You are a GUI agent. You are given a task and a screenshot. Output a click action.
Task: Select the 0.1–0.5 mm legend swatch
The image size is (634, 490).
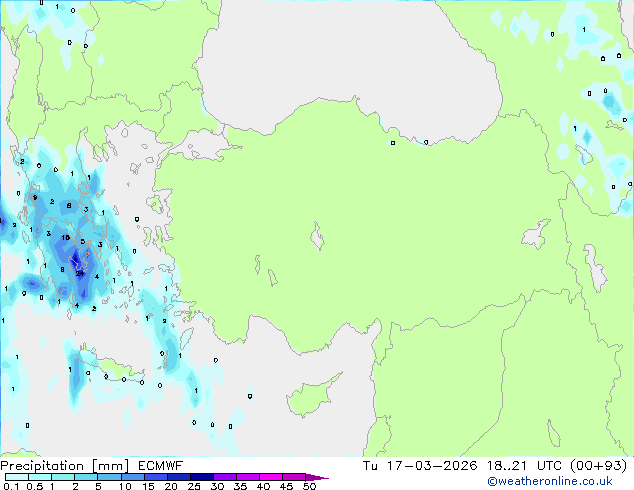(x=17, y=477)
